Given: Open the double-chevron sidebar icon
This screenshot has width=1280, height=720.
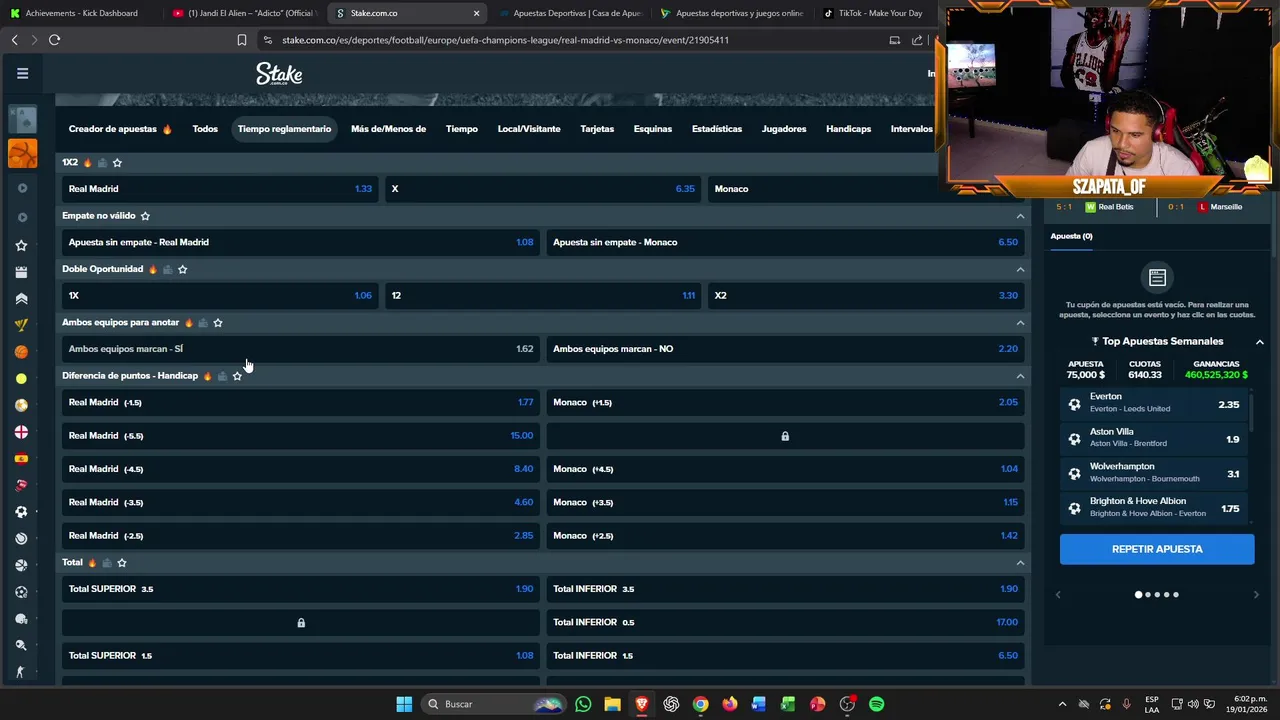Looking at the screenshot, I should (x=21, y=298).
